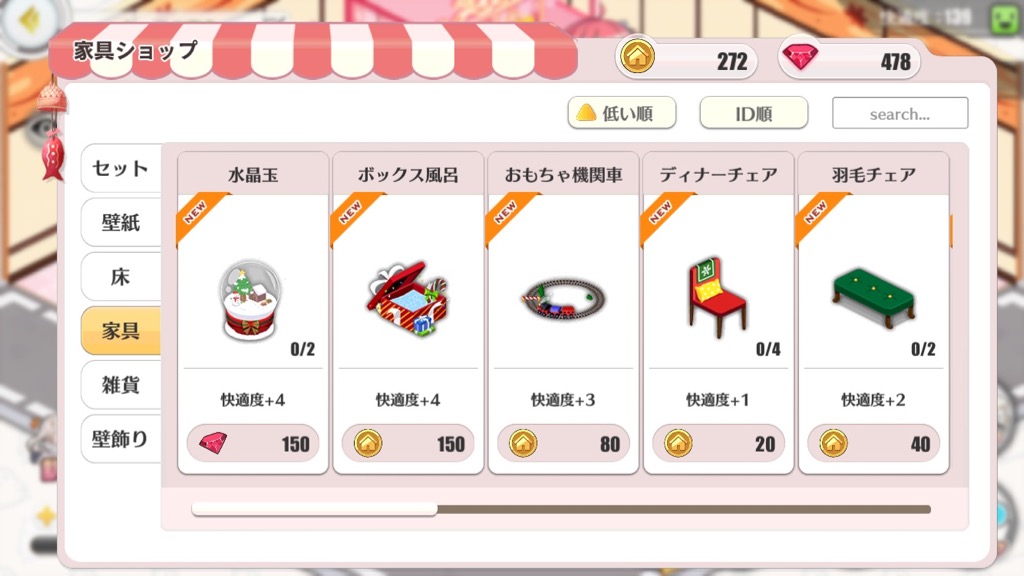Pick the おもちゃ機関車 toy train item

point(563,299)
